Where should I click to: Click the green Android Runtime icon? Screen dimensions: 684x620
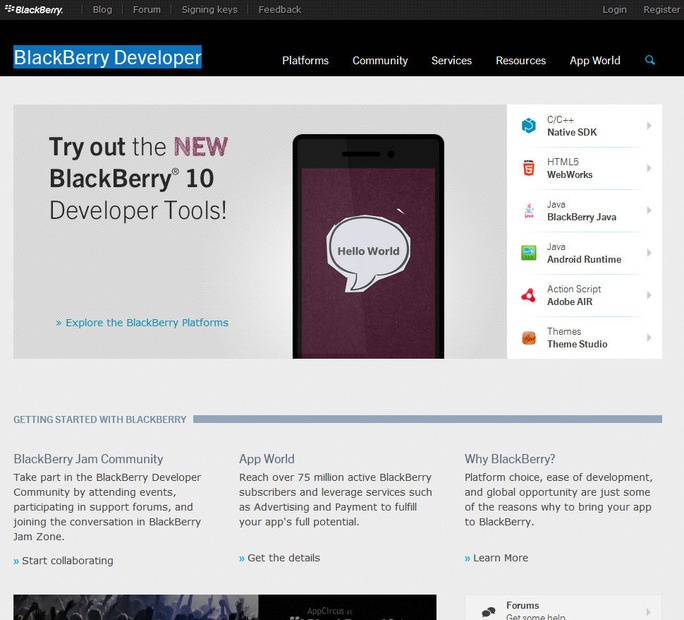[x=529, y=253]
